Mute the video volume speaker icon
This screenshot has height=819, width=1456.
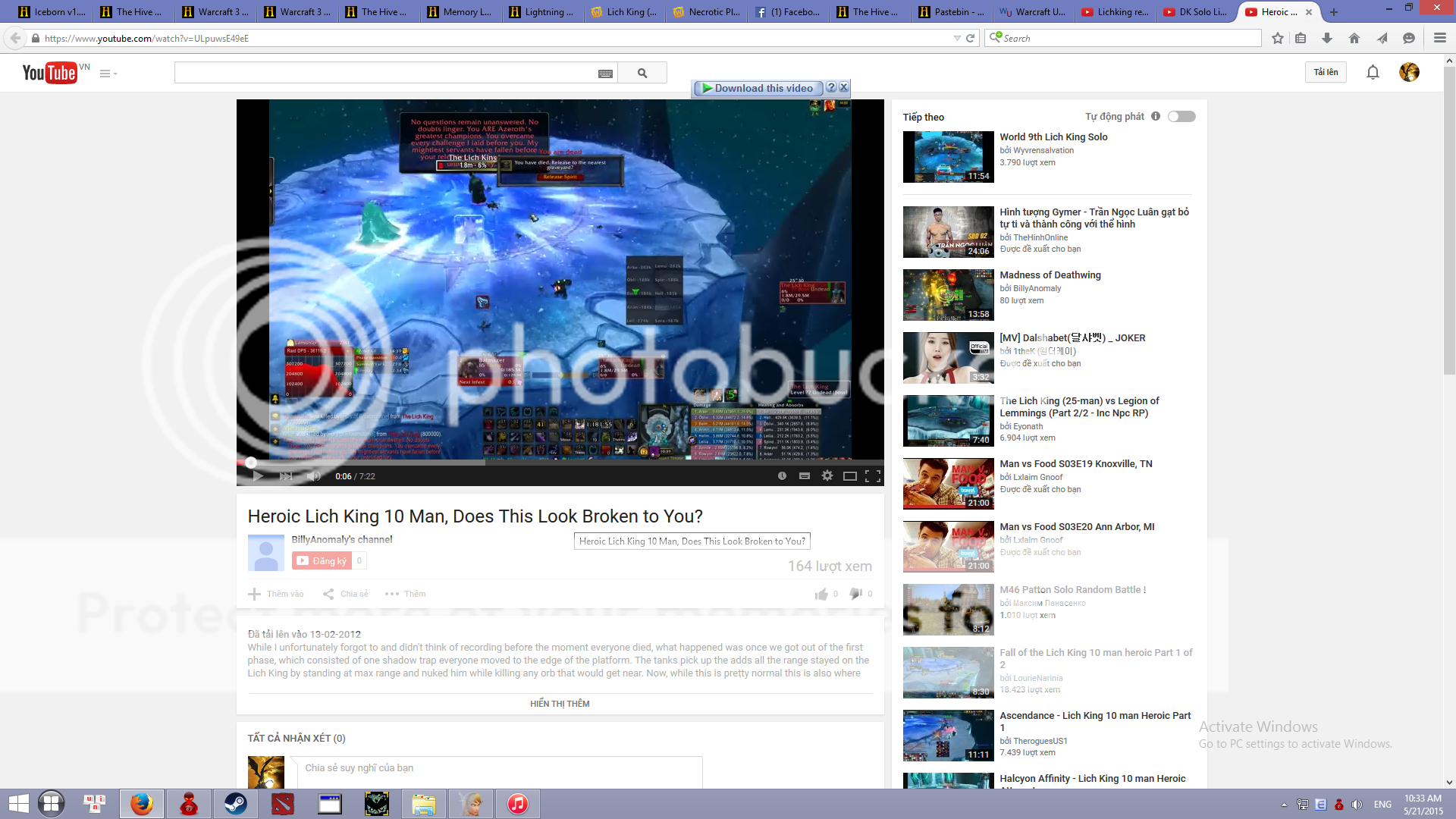coord(313,476)
